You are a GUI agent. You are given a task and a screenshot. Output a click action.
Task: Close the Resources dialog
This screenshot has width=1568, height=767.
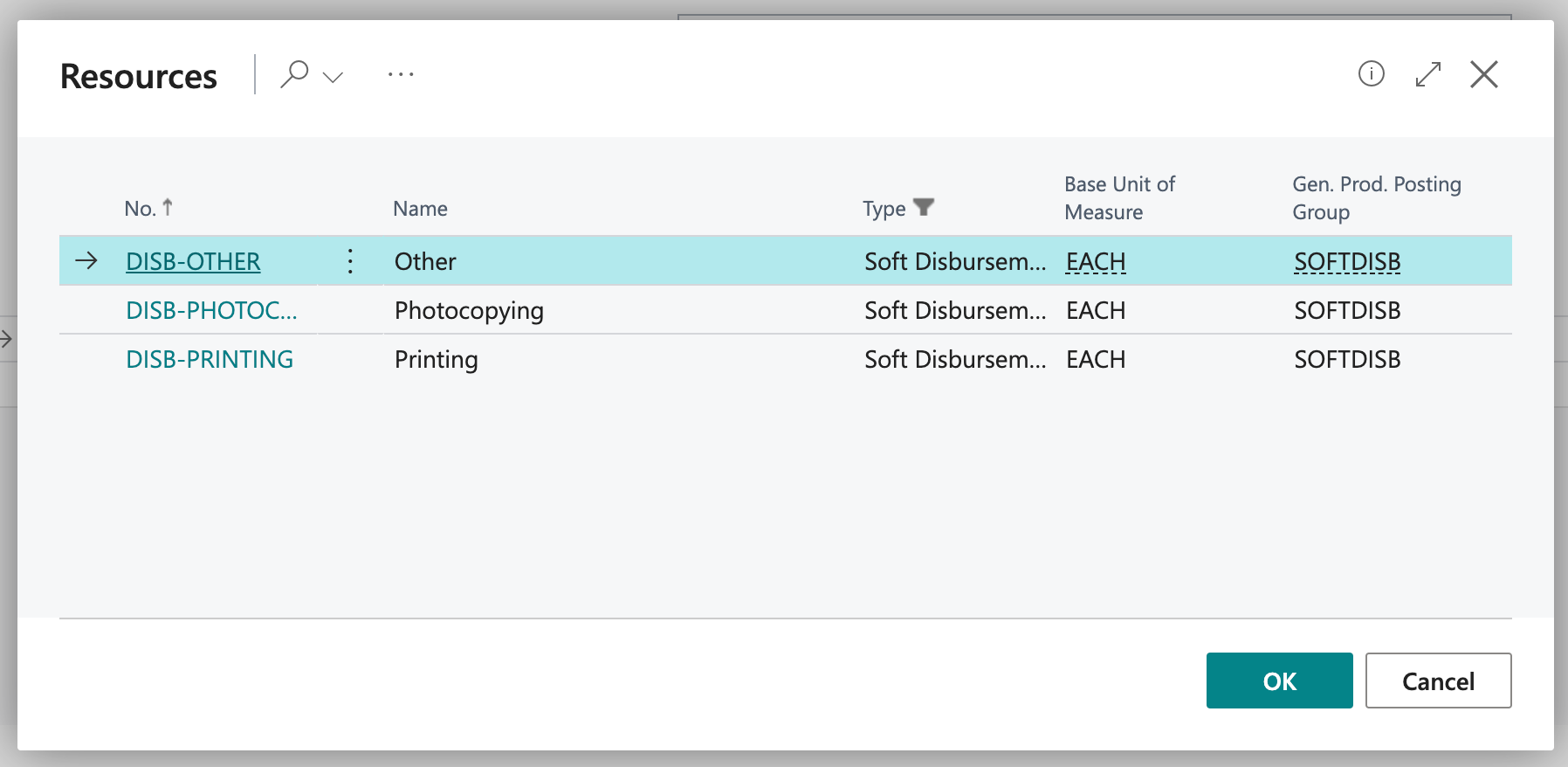pos(1483,74)
